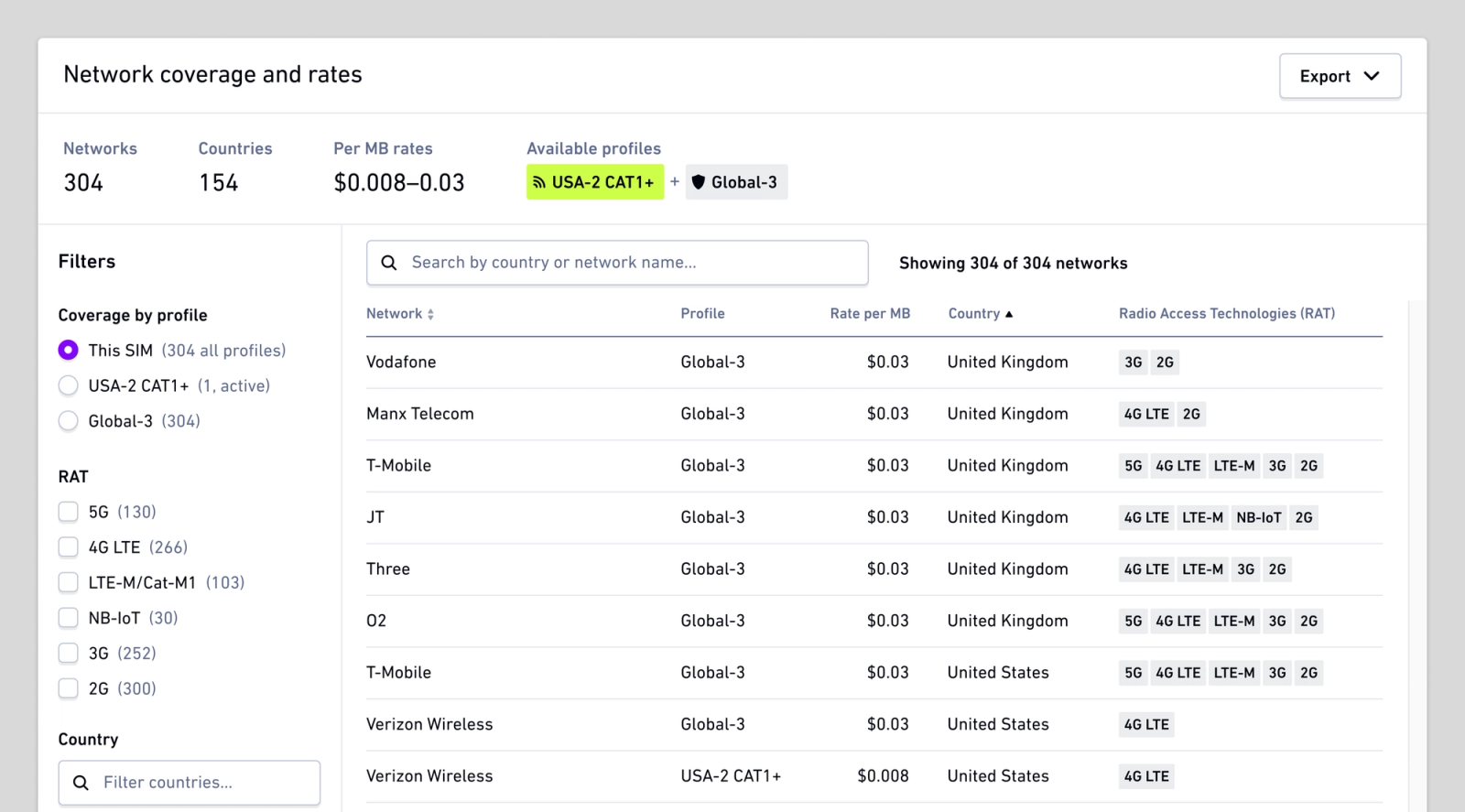The height and width of the screenshot is (812, 1465).
Task: Enable the 5G RAT filter checkbox
Action: click(x=68, y=512)
